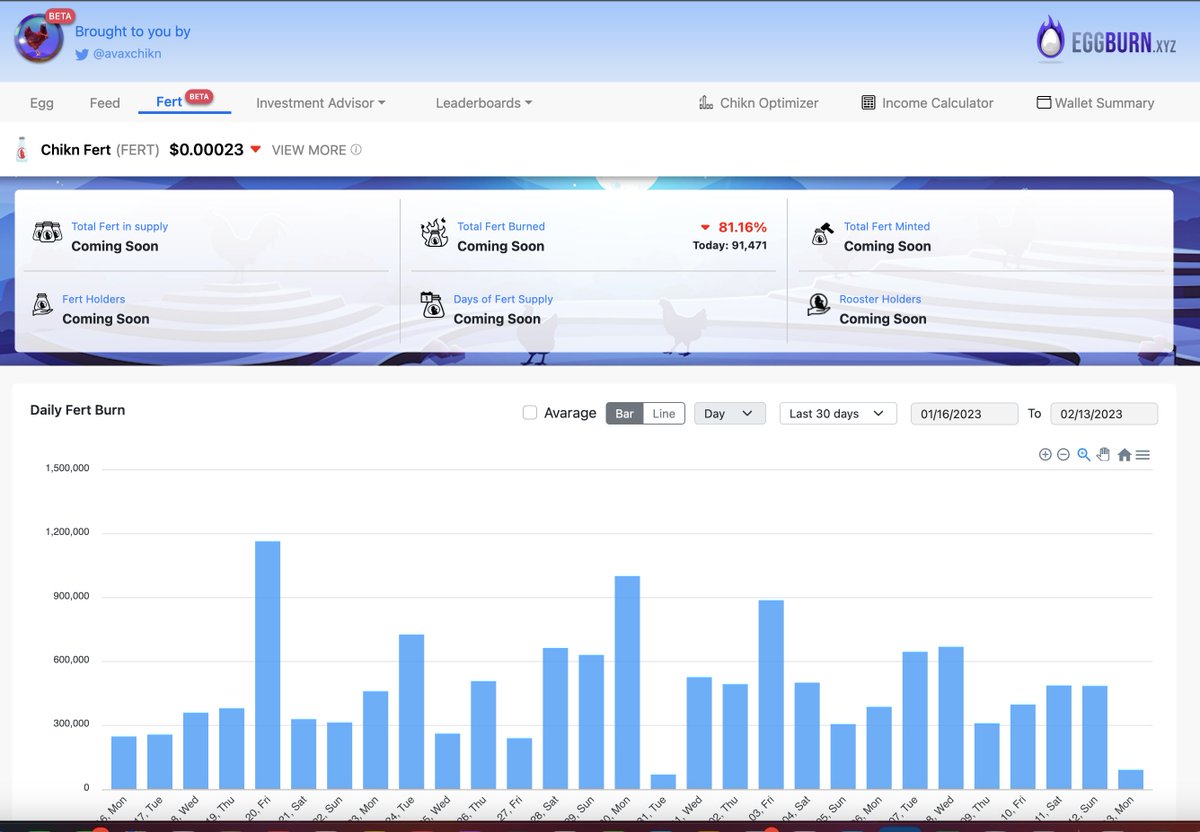
Task: Switch to the Egg tab
Action: click(42, 103)
